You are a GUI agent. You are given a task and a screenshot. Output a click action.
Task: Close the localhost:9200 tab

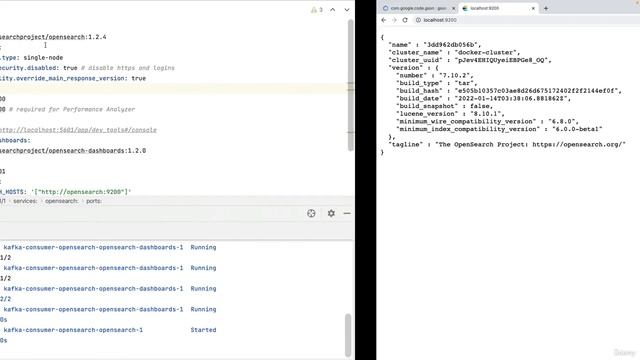coord(533,8)
